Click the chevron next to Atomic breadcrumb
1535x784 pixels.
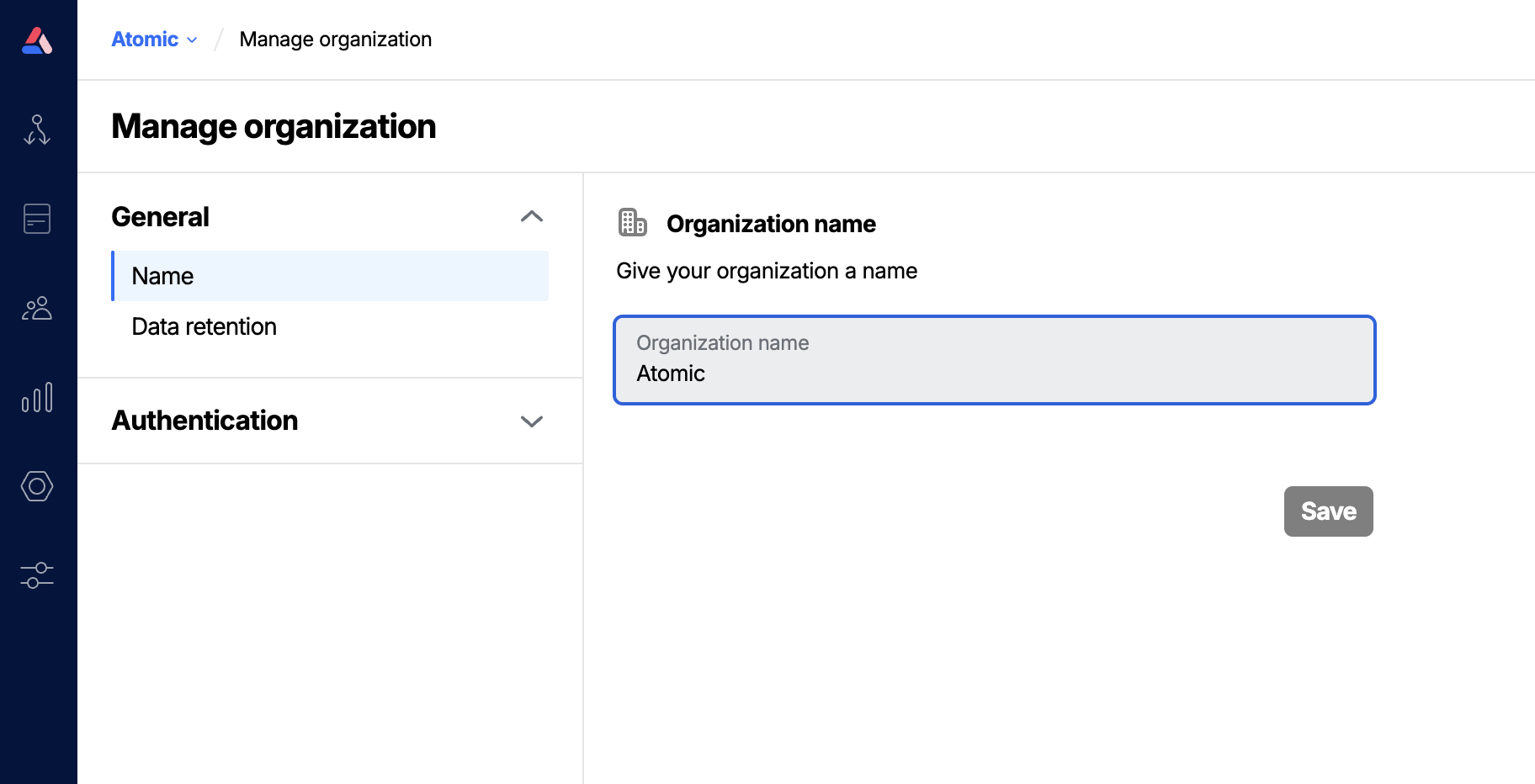[191, 40]
